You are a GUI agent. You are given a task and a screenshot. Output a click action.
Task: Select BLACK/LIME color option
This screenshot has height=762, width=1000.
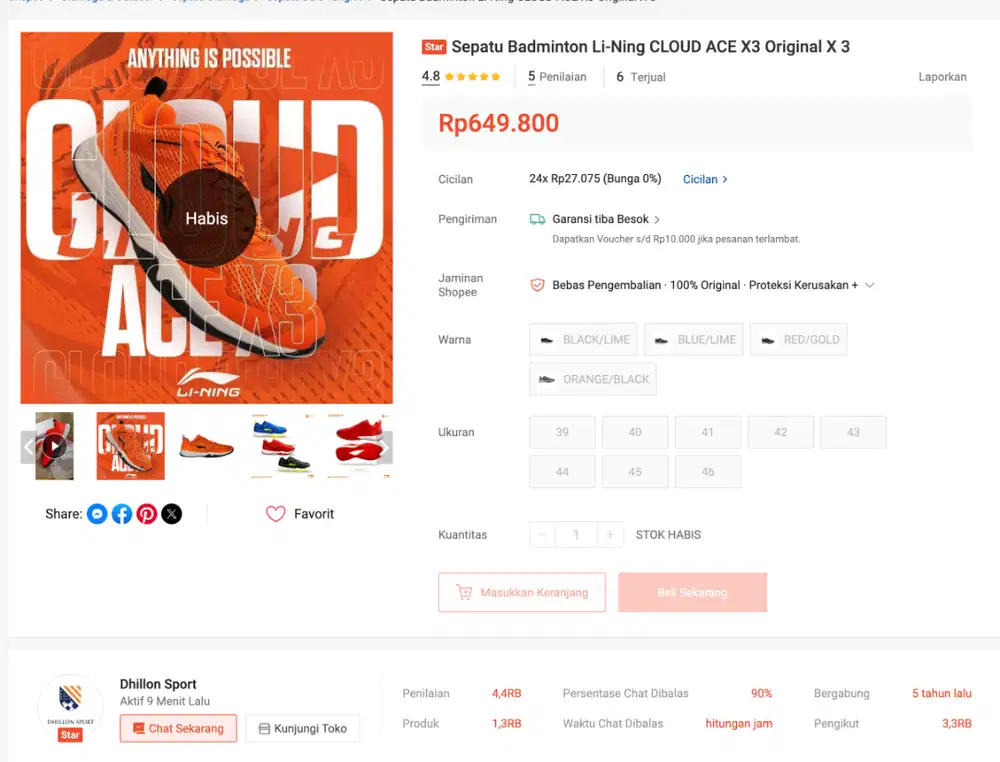click(583, 340)
